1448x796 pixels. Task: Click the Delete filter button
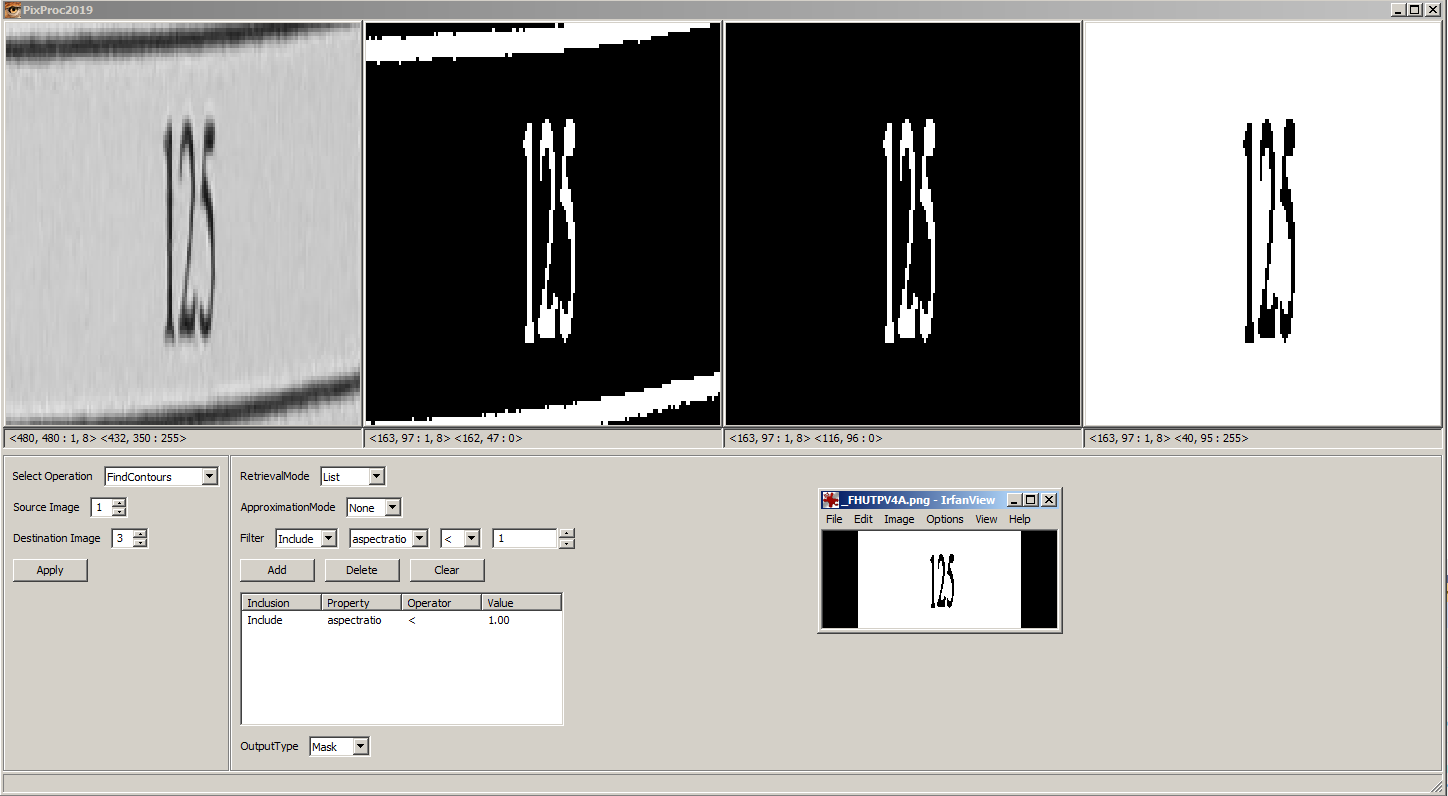(362, 570)
